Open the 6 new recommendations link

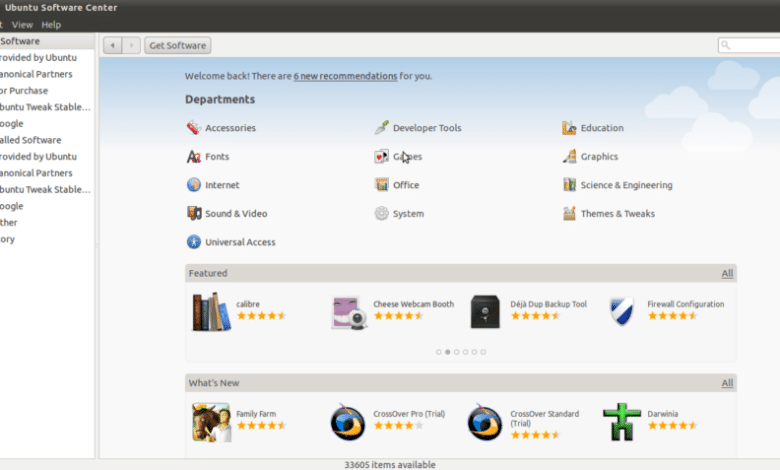(x=345, y=76)
